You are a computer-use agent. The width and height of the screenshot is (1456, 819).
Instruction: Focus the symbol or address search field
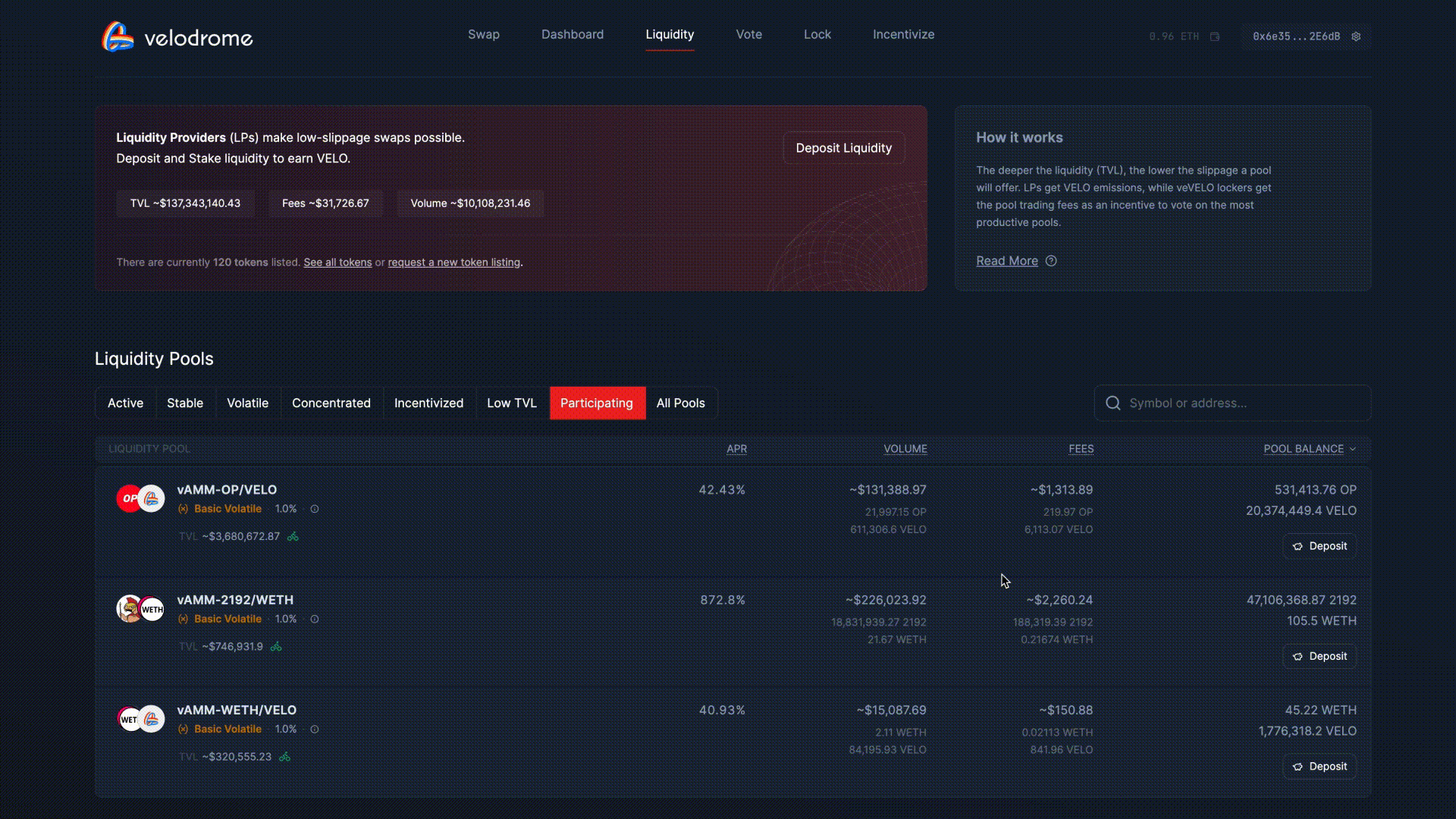[x=1244, y=403]
